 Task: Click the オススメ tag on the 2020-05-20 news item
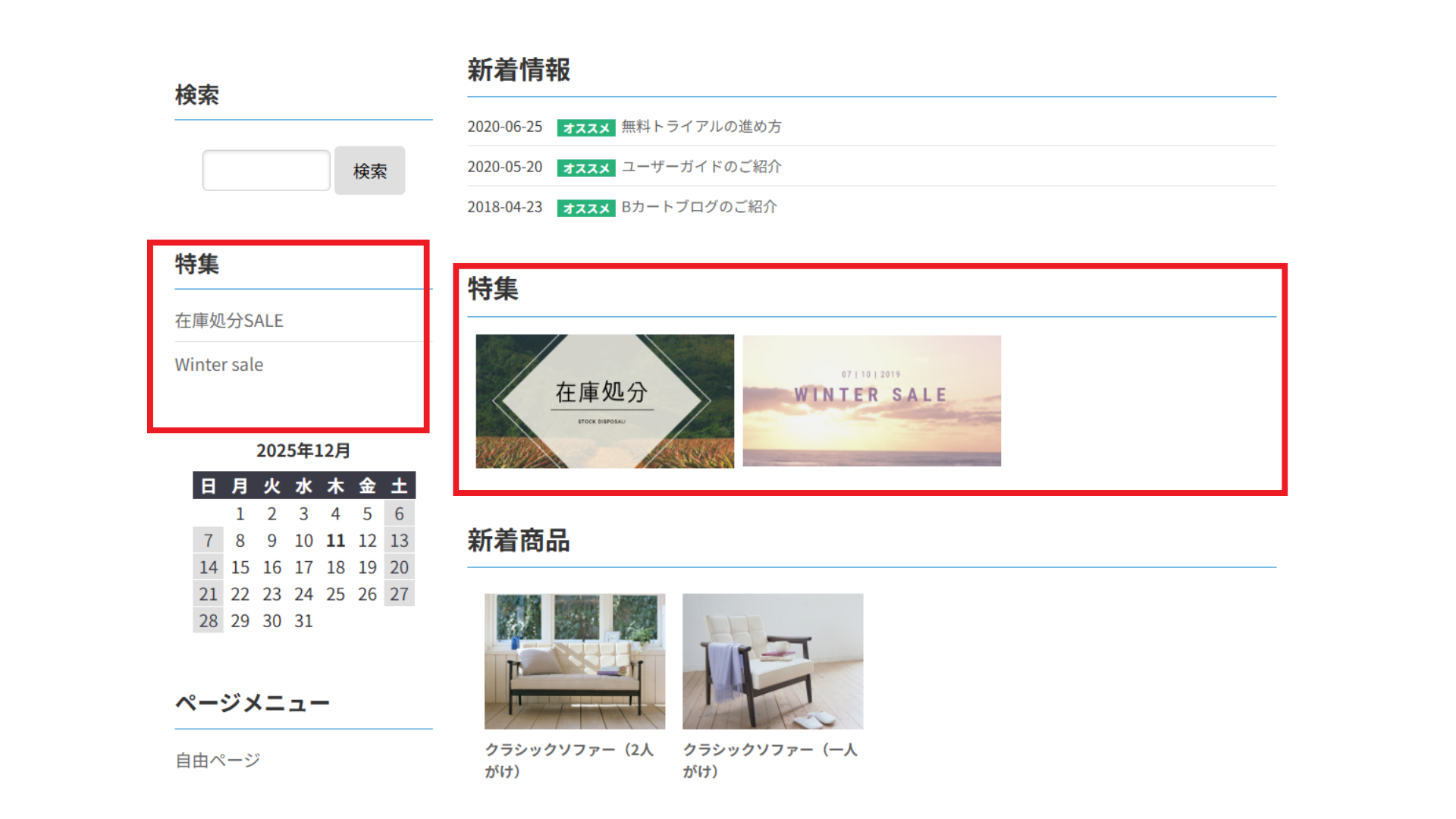pyautogui.click(x=585, y=168)
